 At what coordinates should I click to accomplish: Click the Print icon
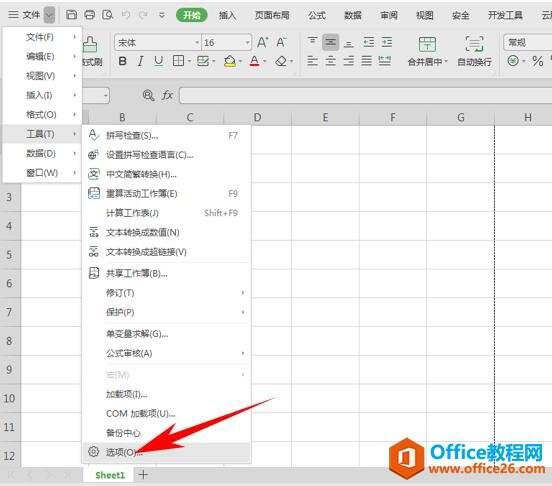coord(90,15)
